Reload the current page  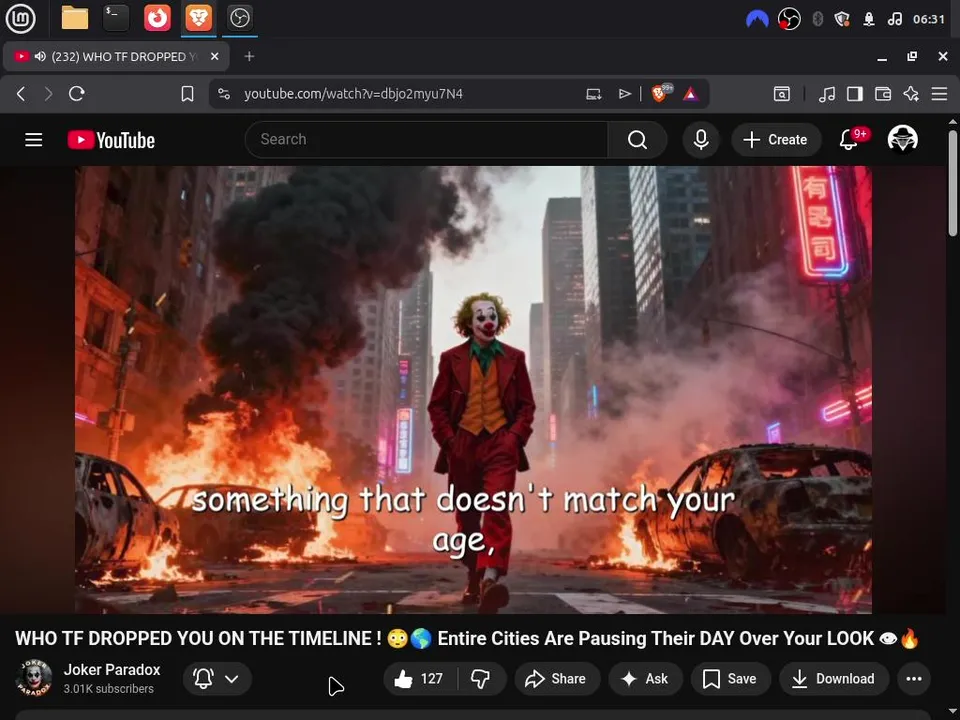(x=77, y=94)
